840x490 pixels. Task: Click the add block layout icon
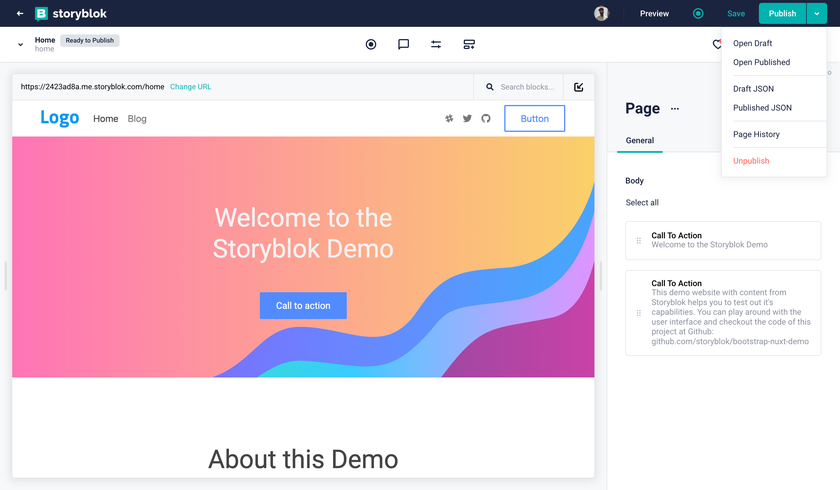pos(469,44)
